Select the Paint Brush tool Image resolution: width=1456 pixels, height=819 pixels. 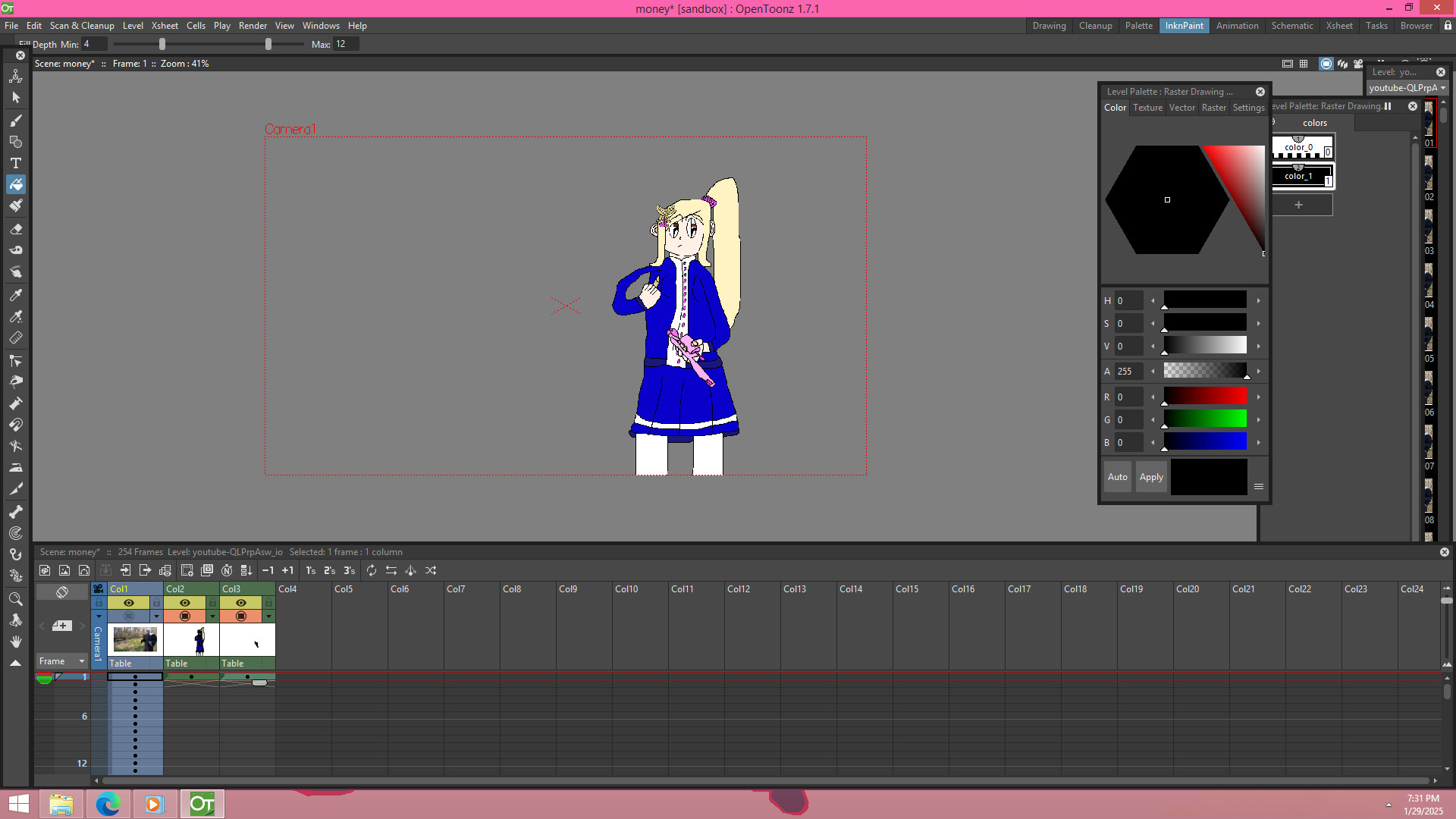15,206
